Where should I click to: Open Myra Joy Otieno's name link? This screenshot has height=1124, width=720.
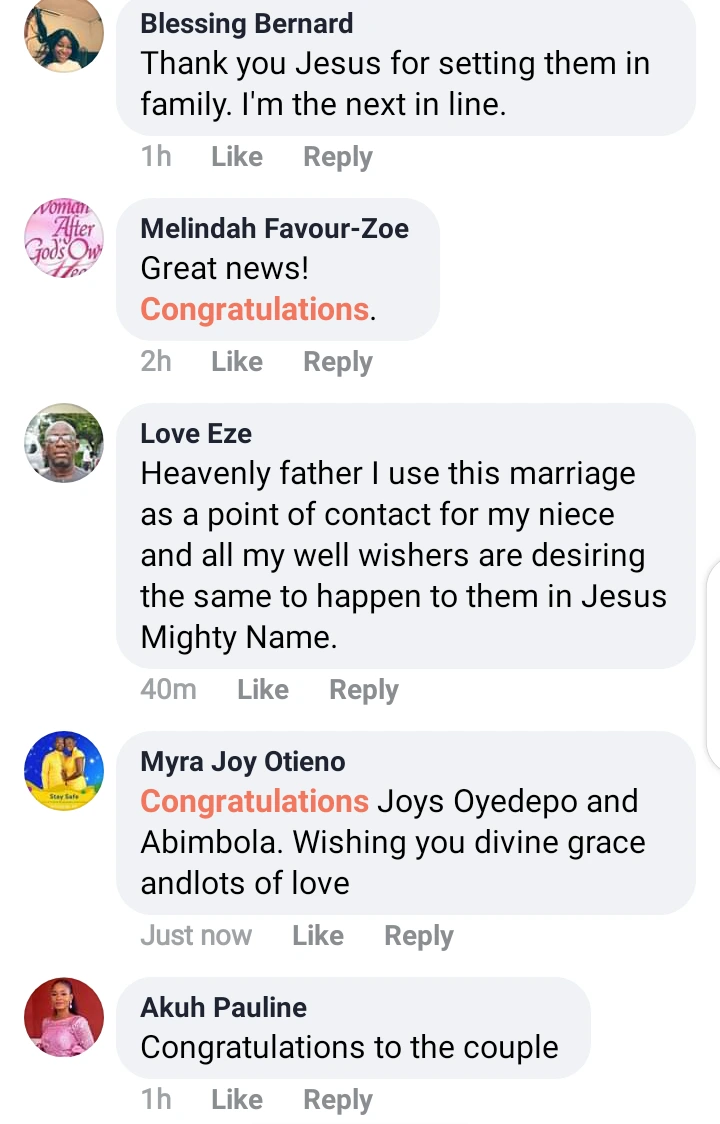pyautogui.click(x=243, y=762)
